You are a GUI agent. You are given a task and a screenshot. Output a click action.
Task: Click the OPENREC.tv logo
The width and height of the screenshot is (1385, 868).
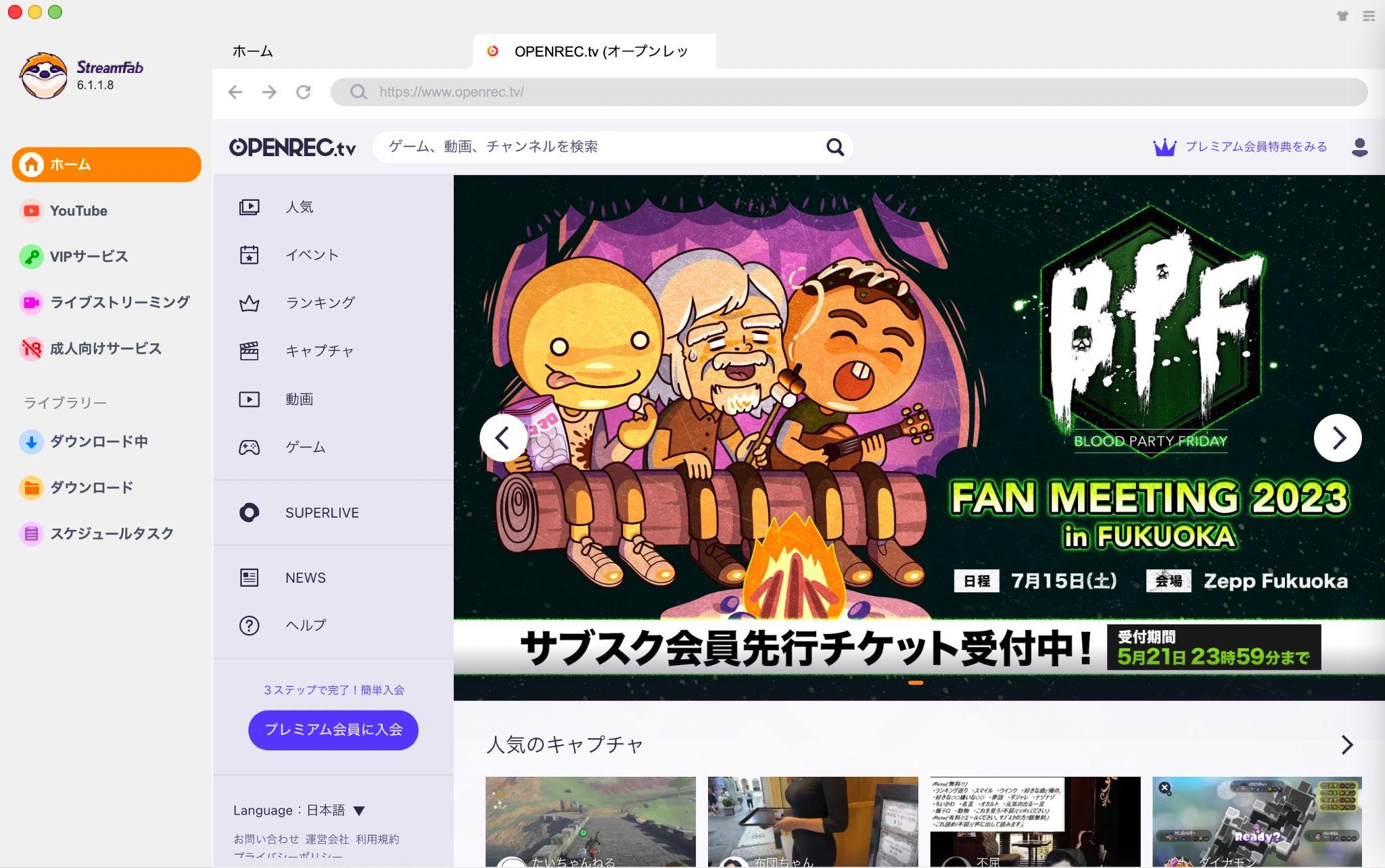point(292,147)
